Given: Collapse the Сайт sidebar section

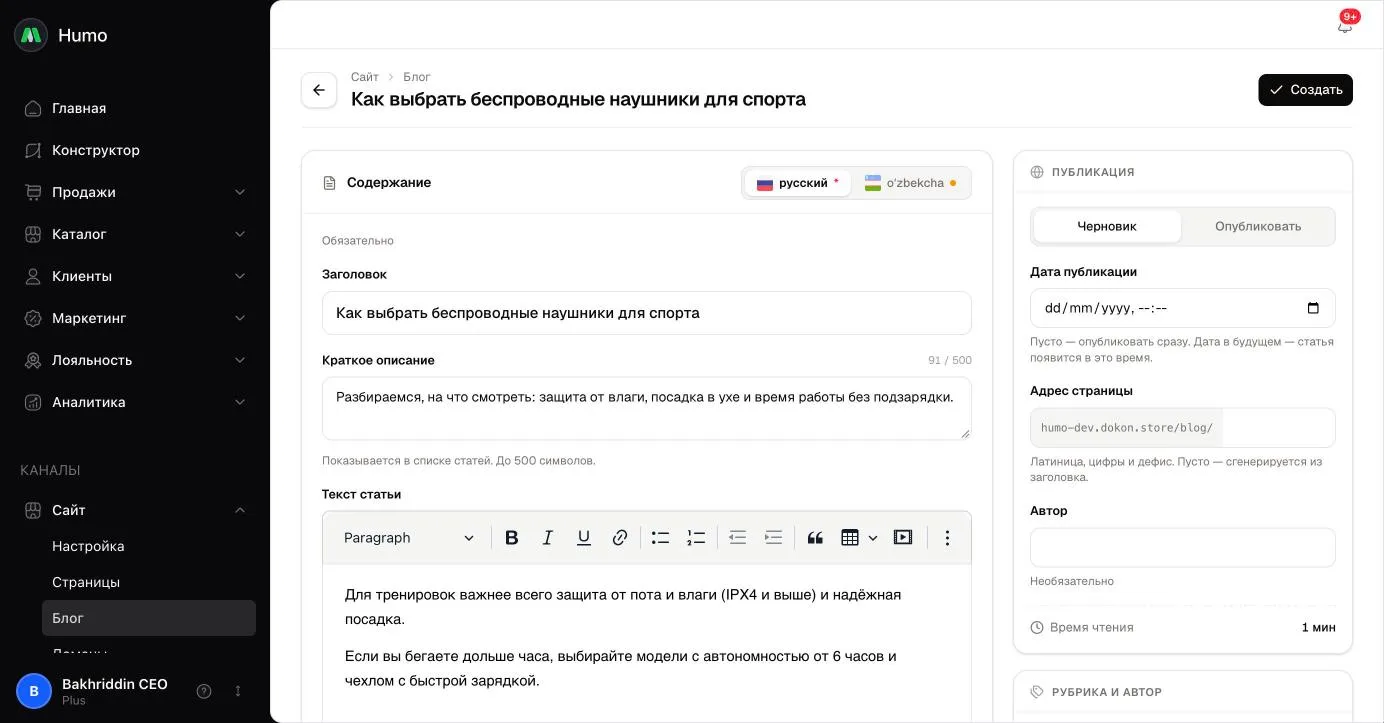Looking at the screenshot, I should [135, 510].
